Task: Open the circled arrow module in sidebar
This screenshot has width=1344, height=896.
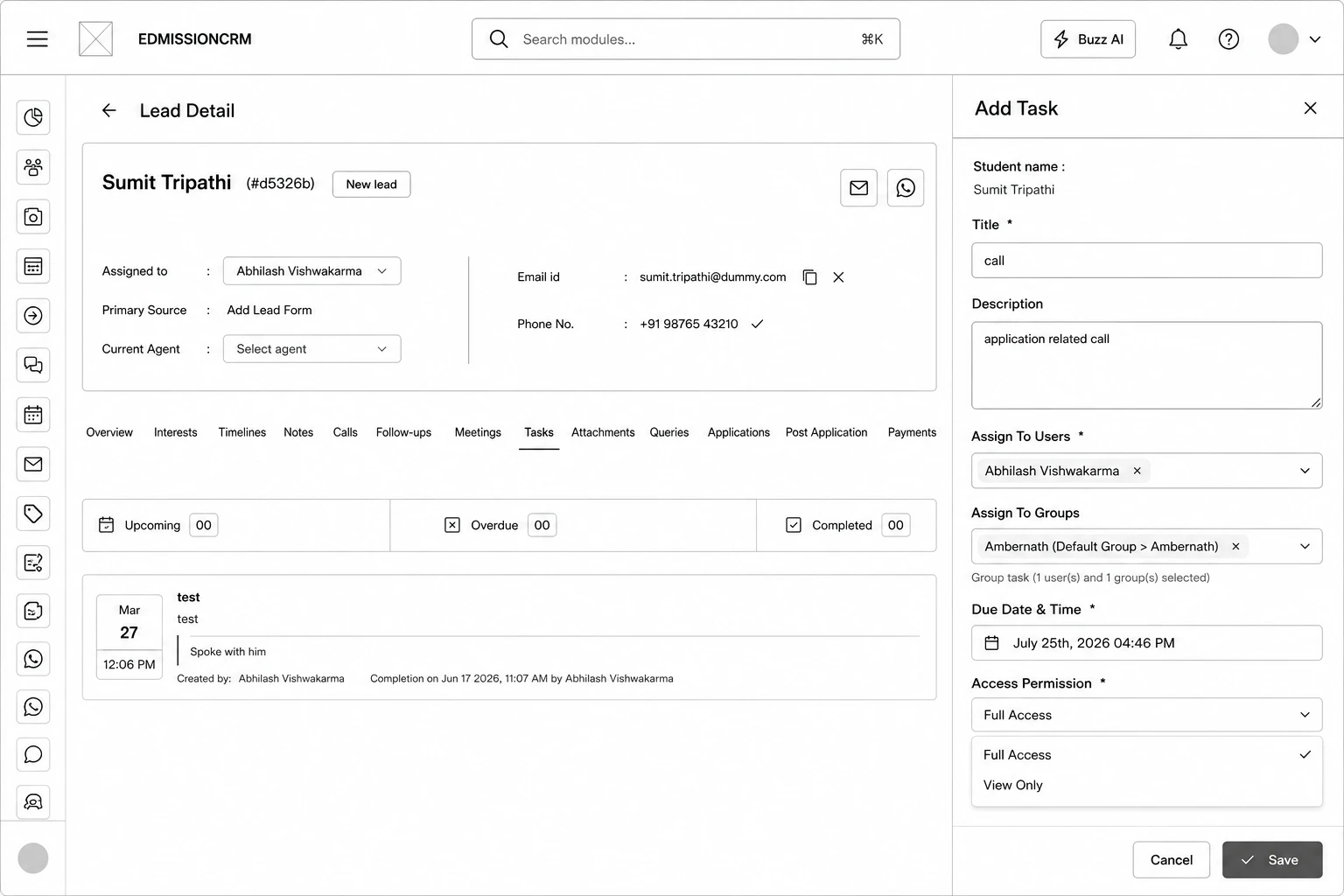Action: point(33,316)
